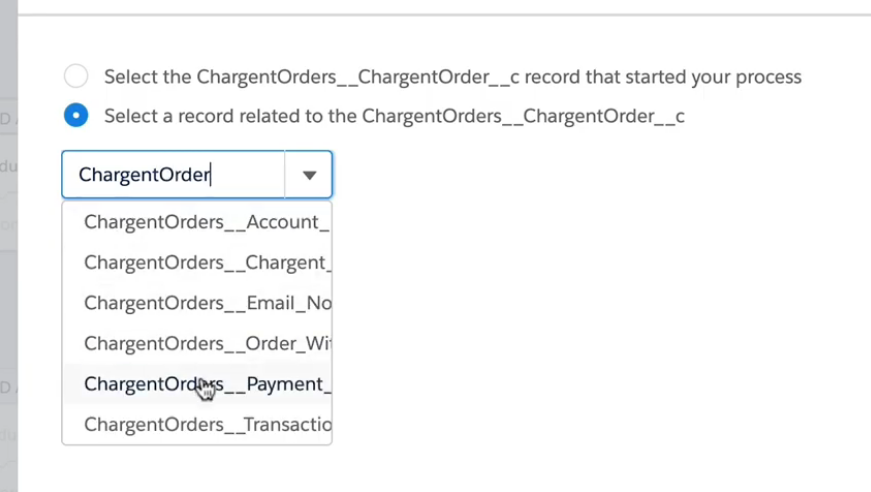Click the 'Select the ChargentOrders__ChargentOrder__c record' label text
871x492 pixels.
tap(452, 77)
